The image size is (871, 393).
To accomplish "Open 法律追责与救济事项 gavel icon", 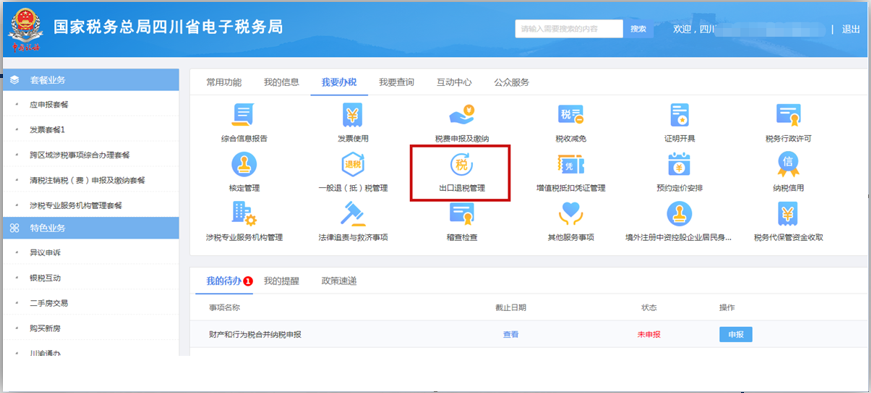I will coord(353,214).
